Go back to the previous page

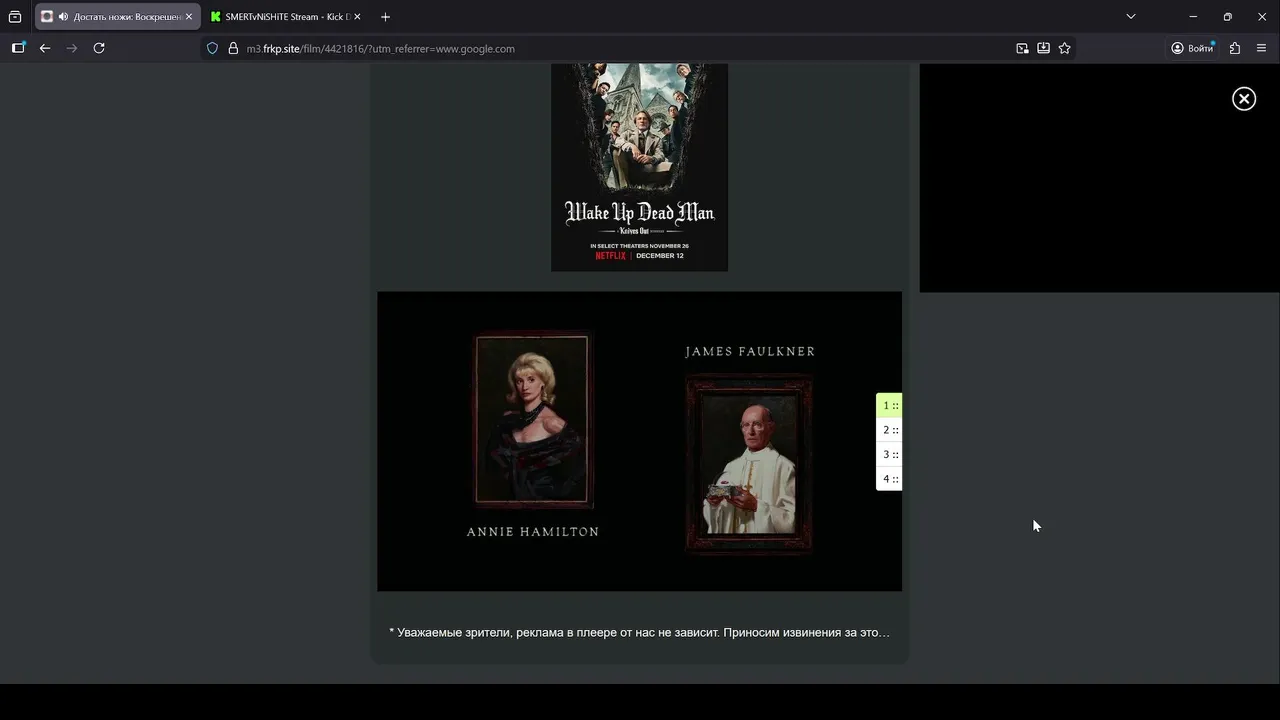point(45,48)
